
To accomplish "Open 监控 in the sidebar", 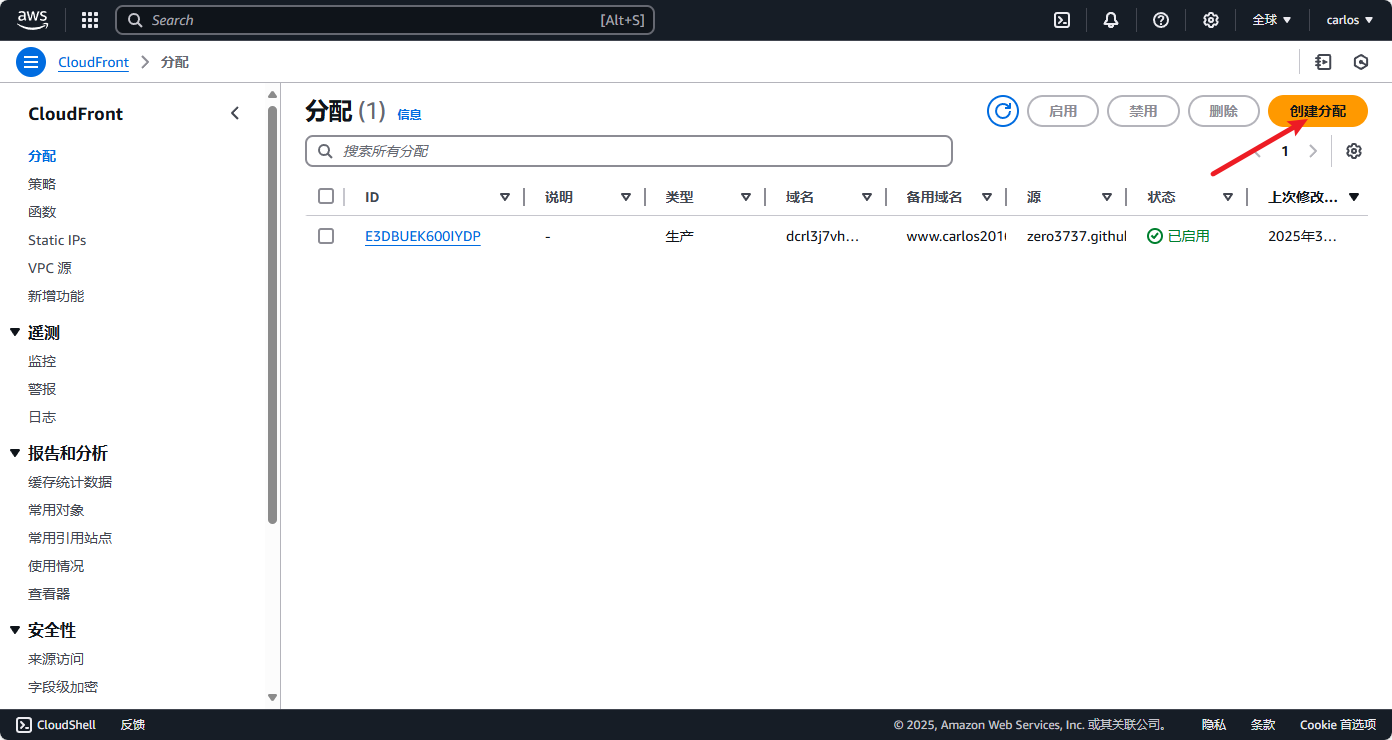I will click(42, 361).
